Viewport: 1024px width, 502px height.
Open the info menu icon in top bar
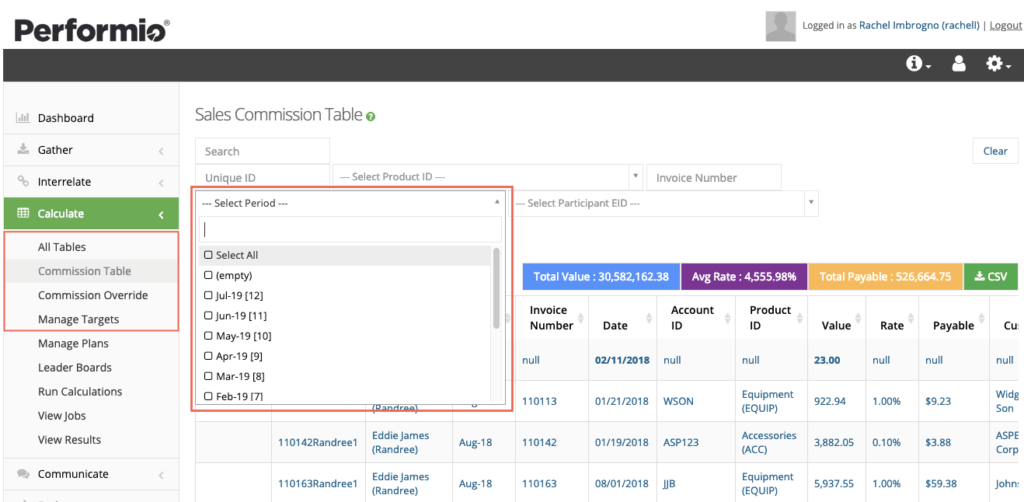tap(918, 64)
